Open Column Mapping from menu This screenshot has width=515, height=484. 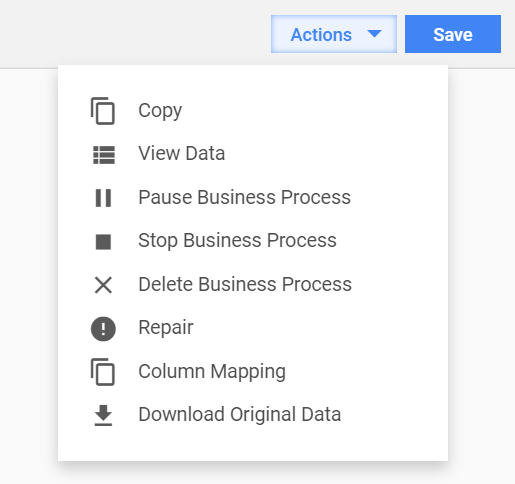point(253,371)
